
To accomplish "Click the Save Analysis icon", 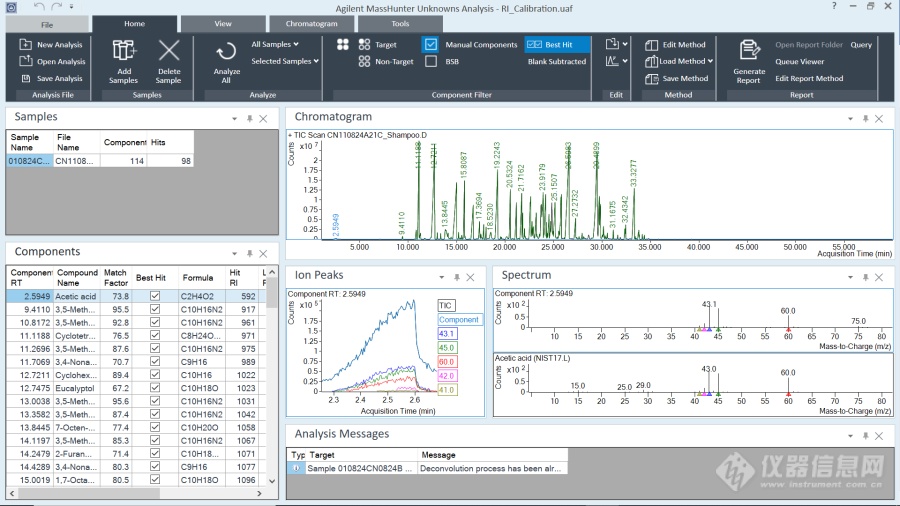I will tap(25, 78).
